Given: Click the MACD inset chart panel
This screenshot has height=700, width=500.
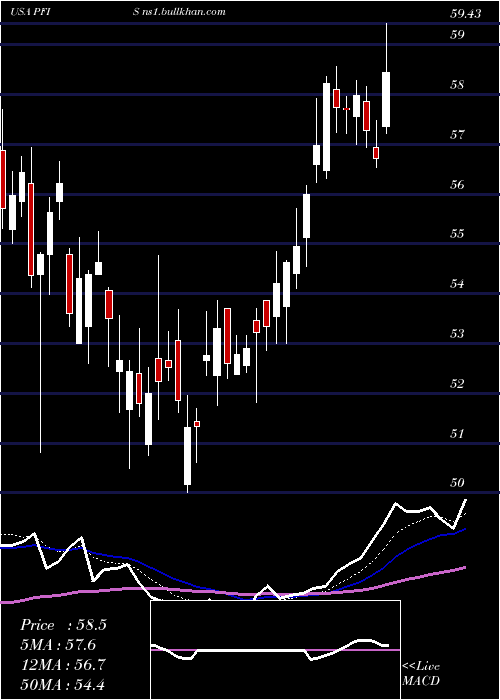Looking at the screenshot, I should [275, 650].
